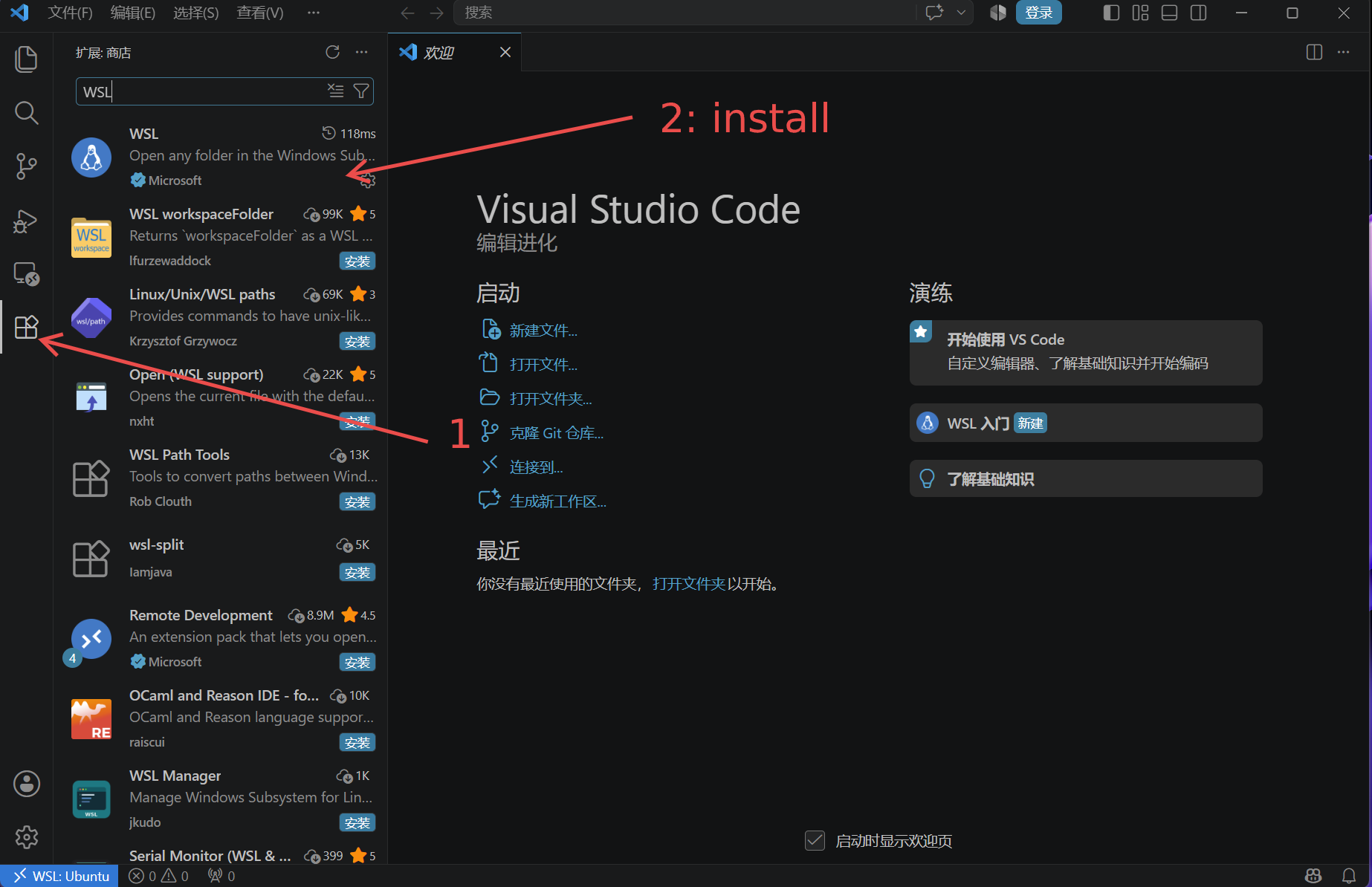The height and width of the screenshot is (887, 1372).
Task: Click 打开文件夹 link under 启动
Action: click(551, 399)
